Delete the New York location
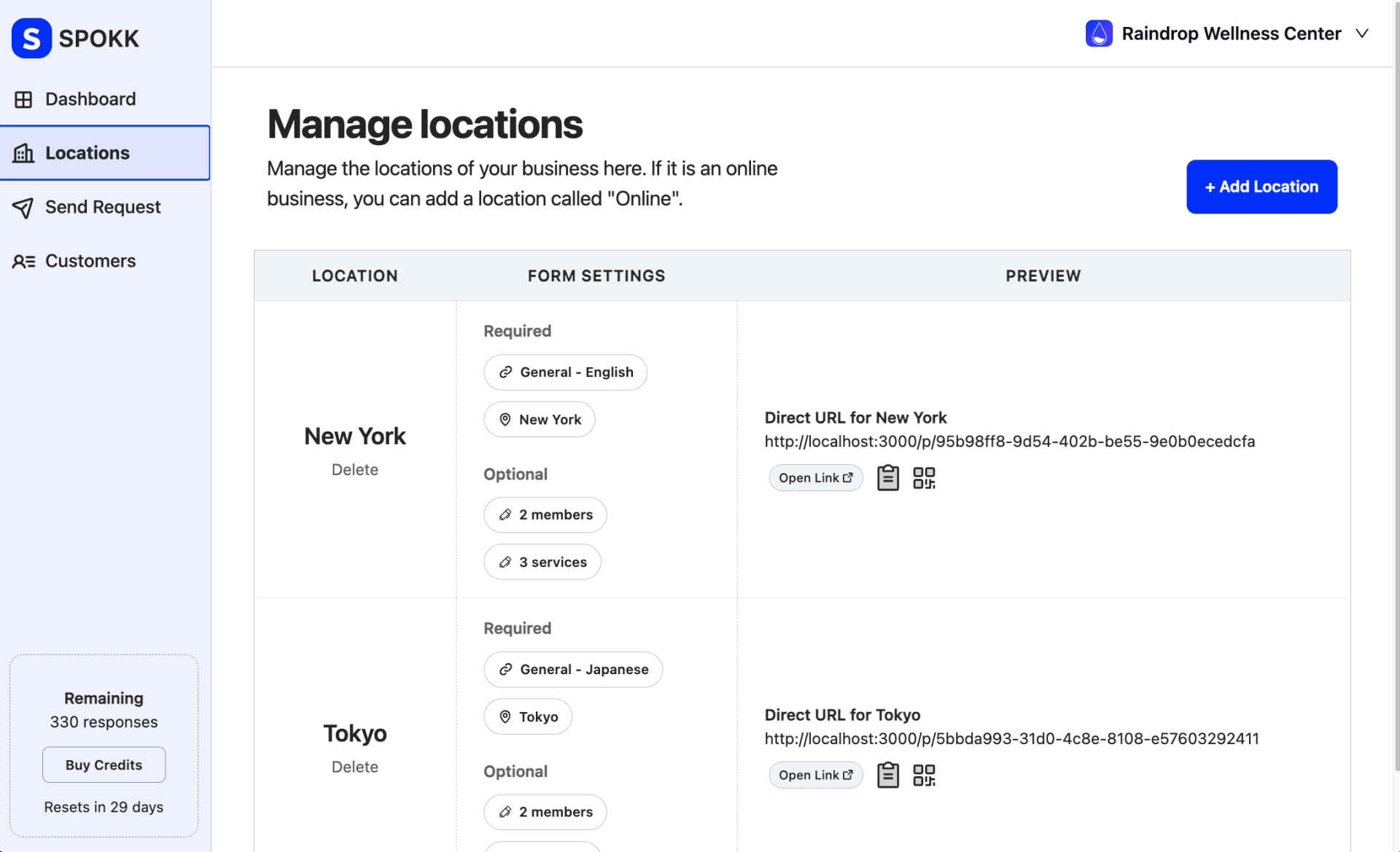The image size is (1400, 852). pos(354,469)
